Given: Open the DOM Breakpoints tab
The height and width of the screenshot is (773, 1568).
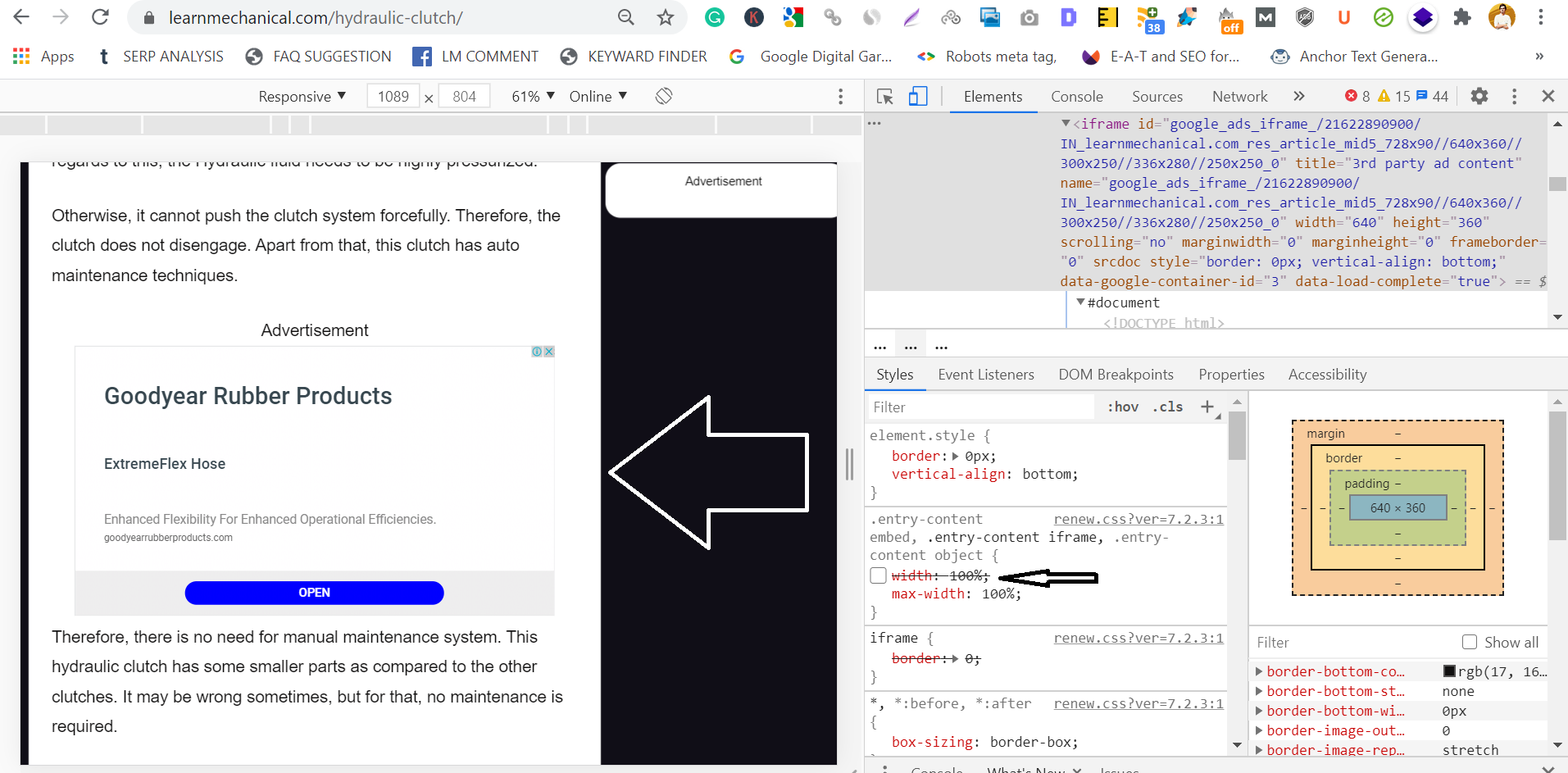Looking at the screenshot, I should 1116,375.
